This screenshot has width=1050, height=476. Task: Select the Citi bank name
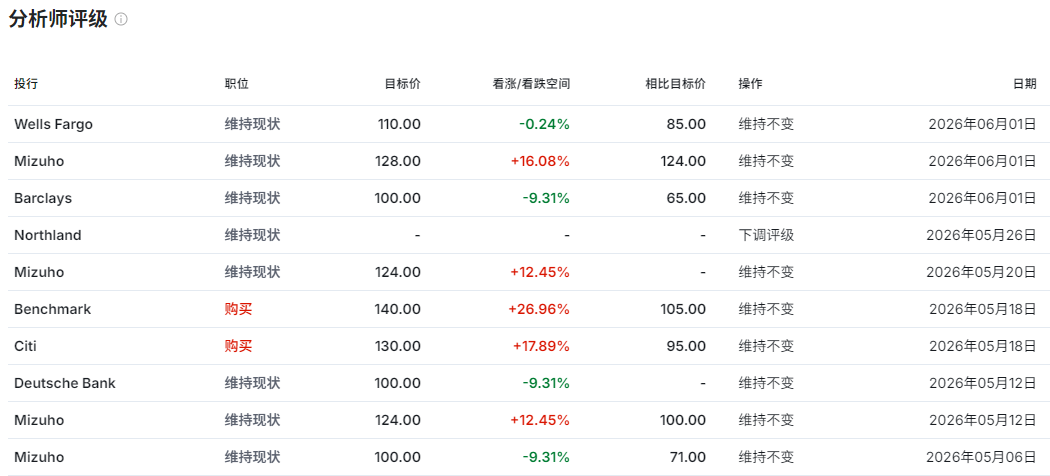23,346
